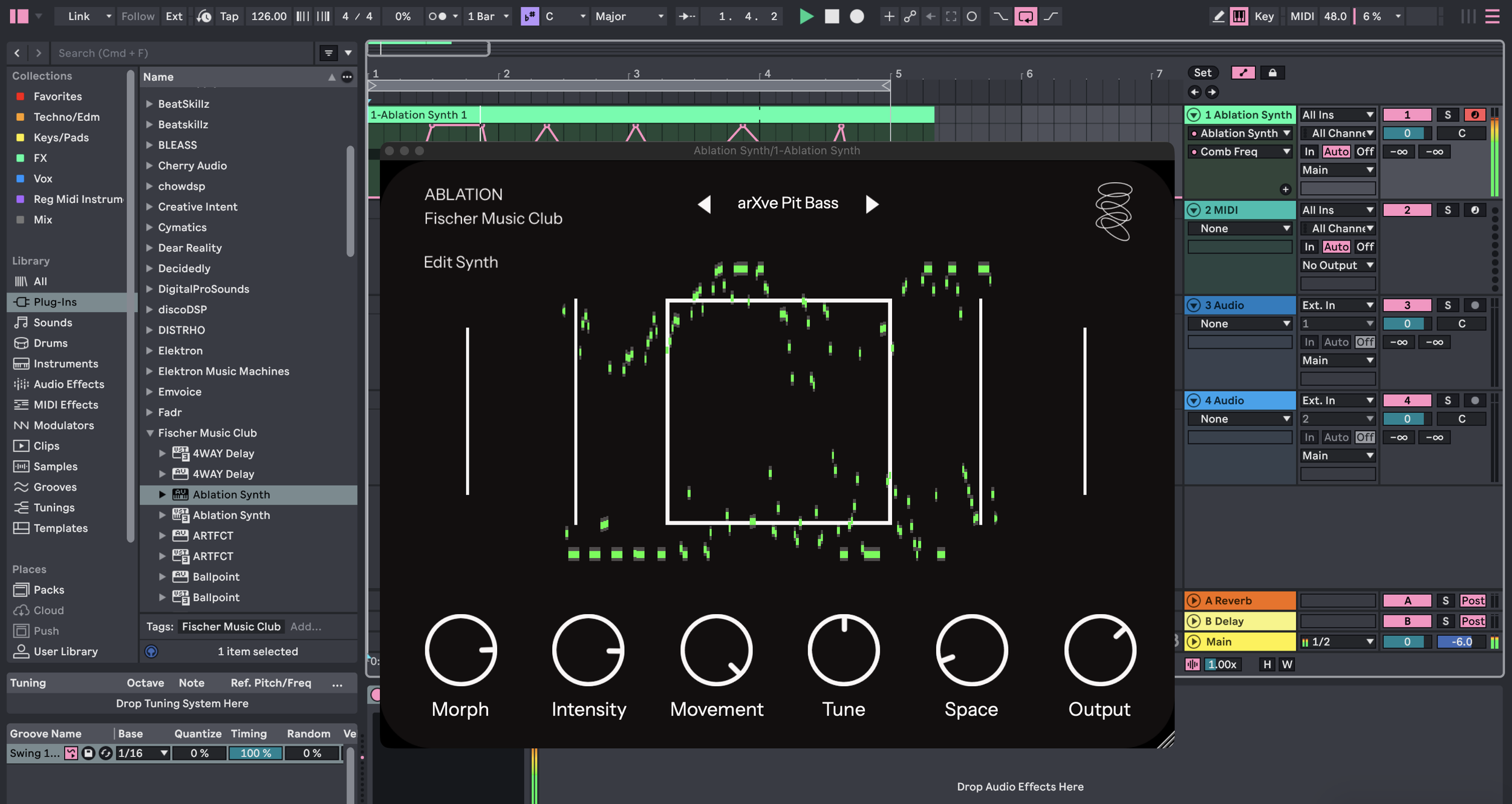The width and height of the screenshot is (1512, 804).
Task: Toggle the computer MIDI keyboard icon
Action: pyautogui.click(x=1239, y=16)
